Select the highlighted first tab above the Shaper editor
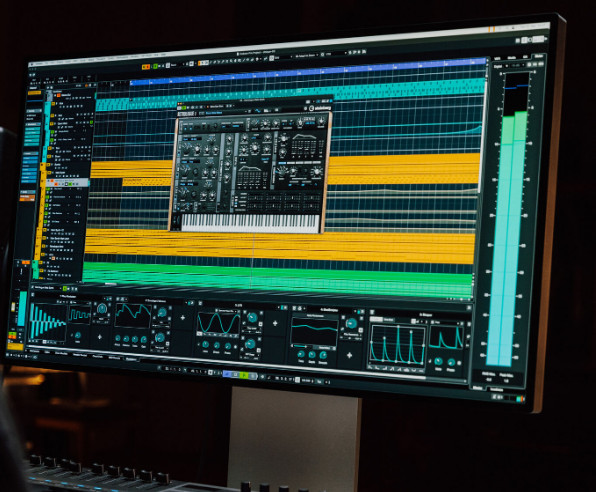Viewport: 596px width, 492px height. tap(376, 319)
